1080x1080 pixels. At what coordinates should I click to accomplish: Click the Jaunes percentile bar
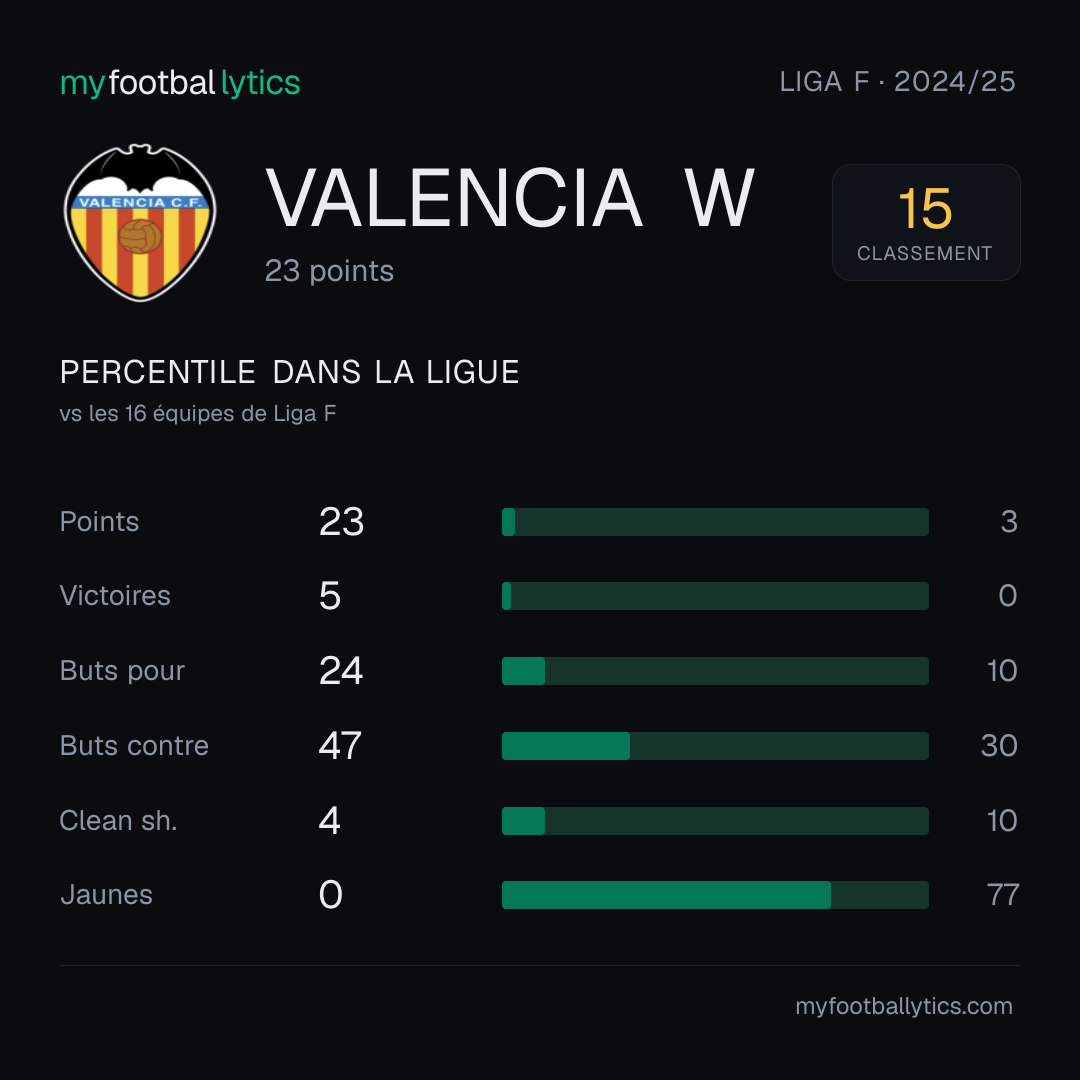pyautogui.click(x=715, y=895)
